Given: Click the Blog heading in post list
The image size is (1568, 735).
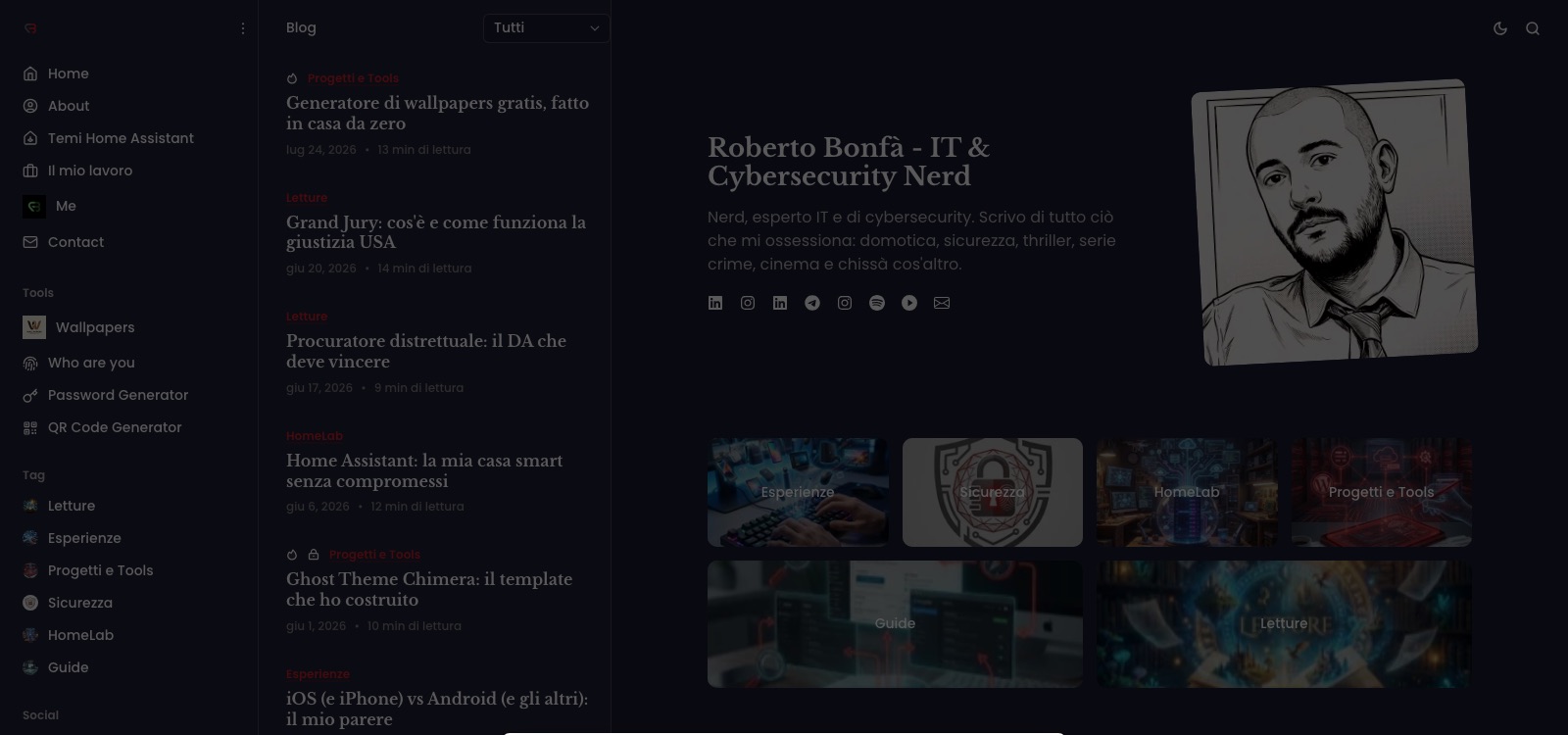Looking at the screenshot, I should tap(301, 27).
